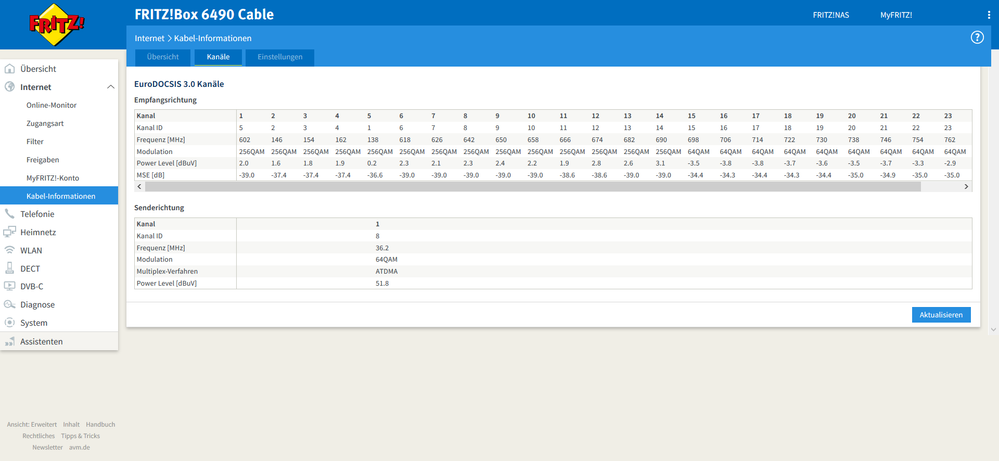Click the EuroDOCSIS 3.0 Kanäle heading

pos(179,83)
